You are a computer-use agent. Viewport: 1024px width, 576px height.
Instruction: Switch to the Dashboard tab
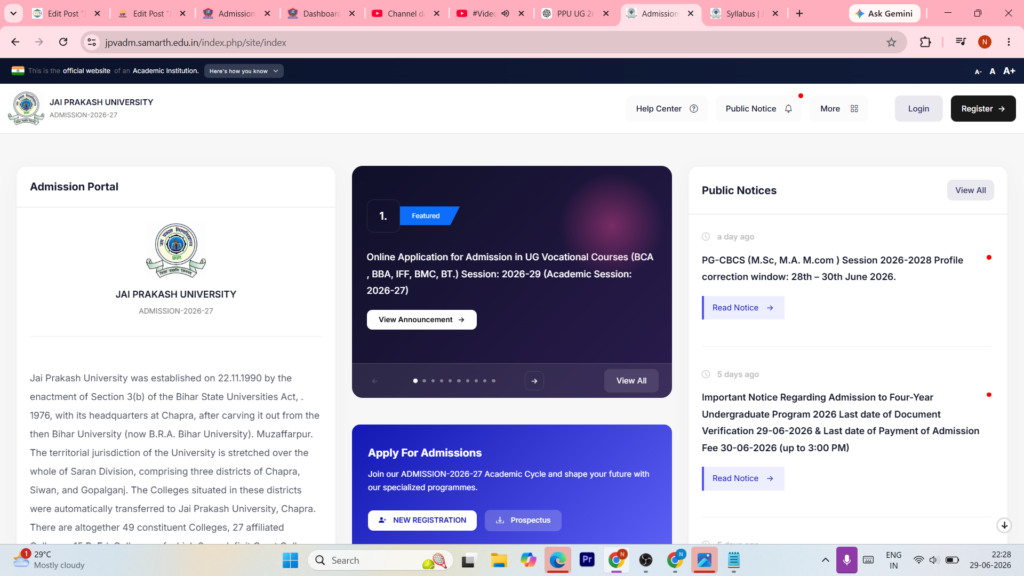point(320,13)
